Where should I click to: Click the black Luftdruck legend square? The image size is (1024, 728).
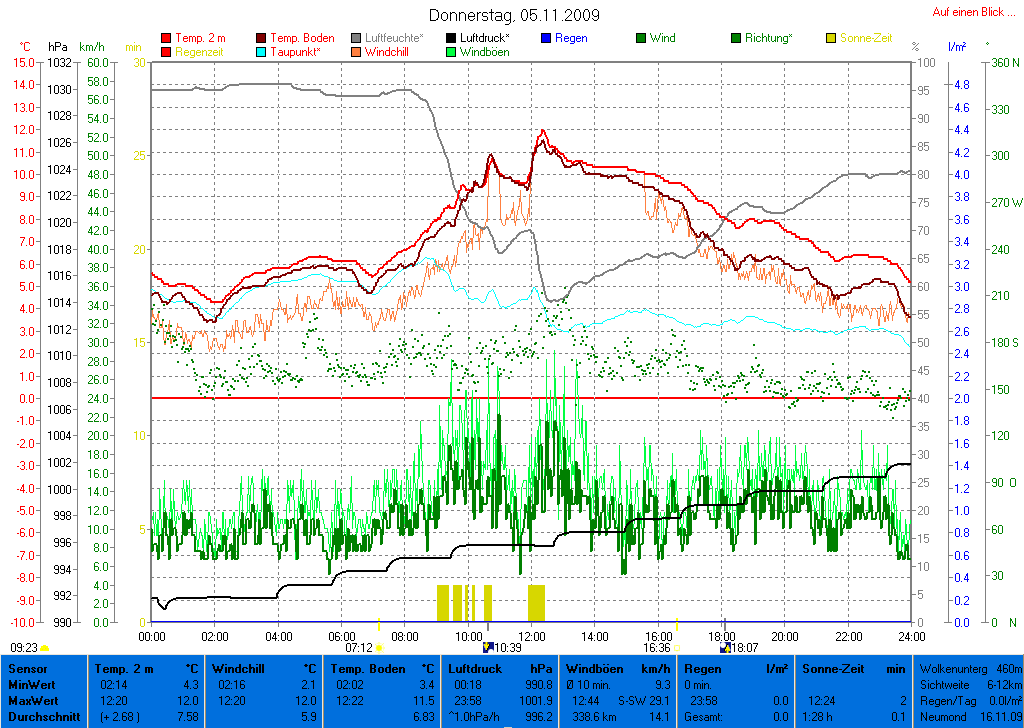[x=451, y=39]
